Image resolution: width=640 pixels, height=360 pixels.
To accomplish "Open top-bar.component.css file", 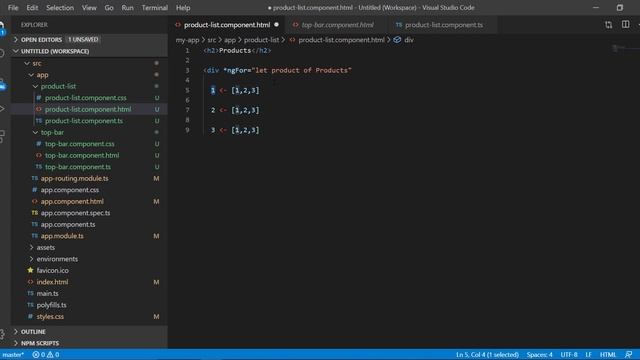I will point(80,144).
